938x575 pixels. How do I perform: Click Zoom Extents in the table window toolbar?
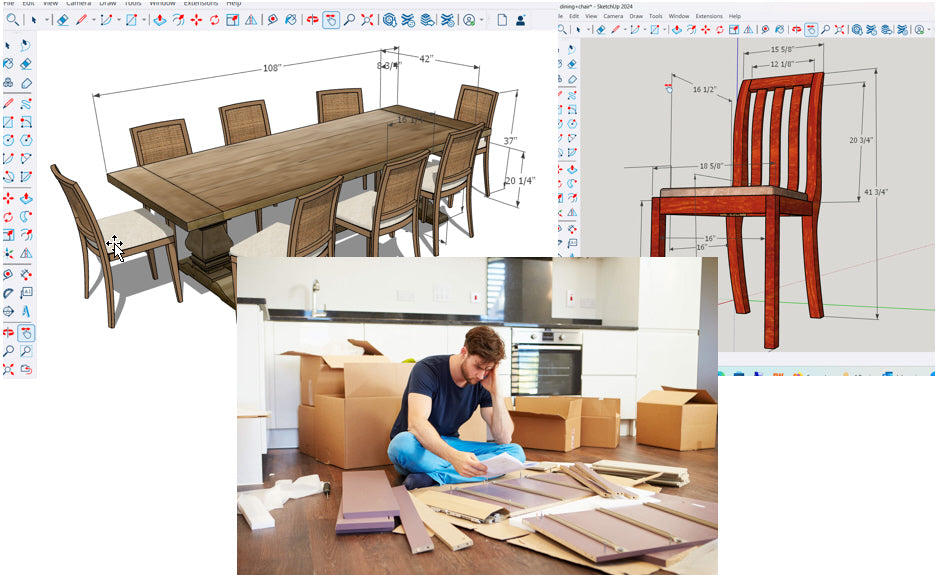coord(367,20)
